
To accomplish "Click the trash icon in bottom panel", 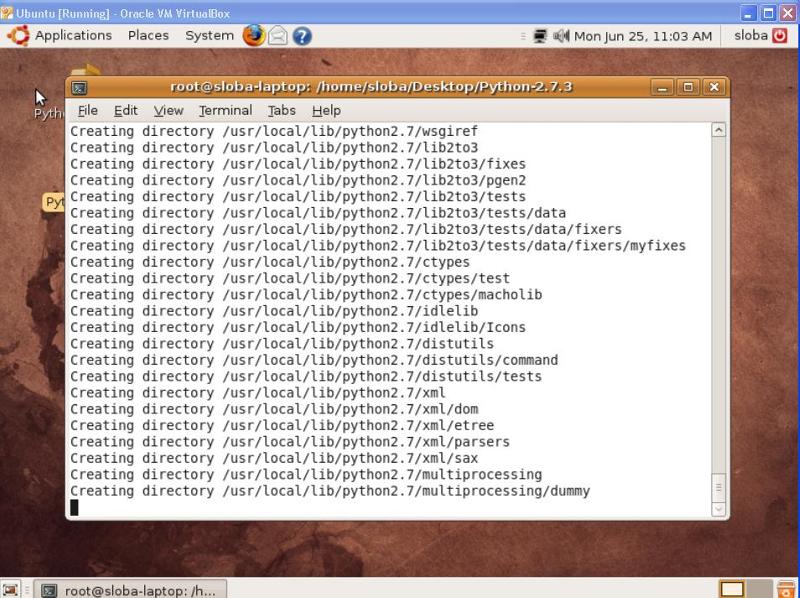I will [x=787, y=588].
